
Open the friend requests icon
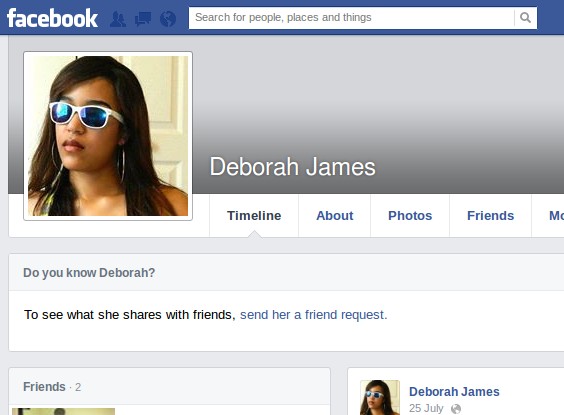tap(118, 19)
